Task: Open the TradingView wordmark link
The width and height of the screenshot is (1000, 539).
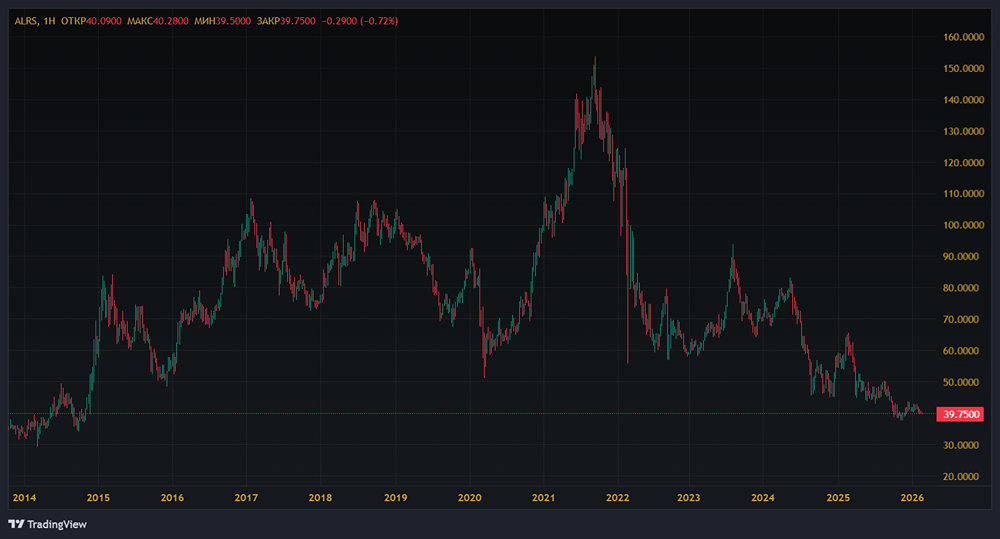Action: tap(57, 524)
